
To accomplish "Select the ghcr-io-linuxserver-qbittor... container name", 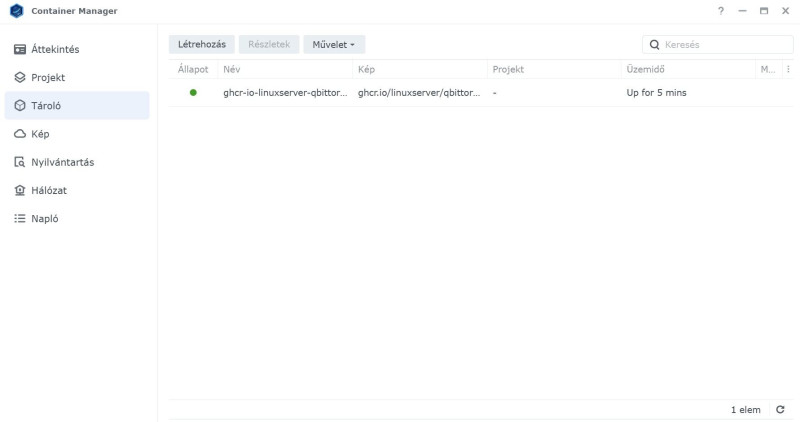I will tap(285, 93).
